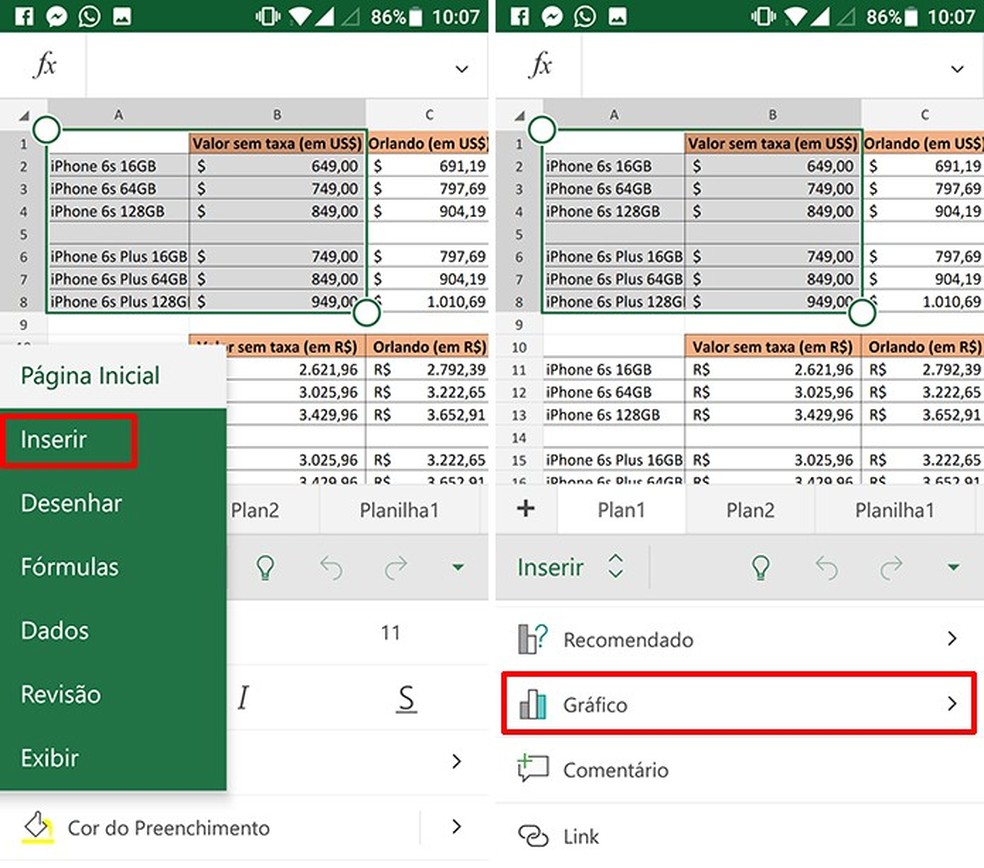Tap the Gráfico bar chart icon
This screenshot has width=984, height=868.
pos(533,703)
